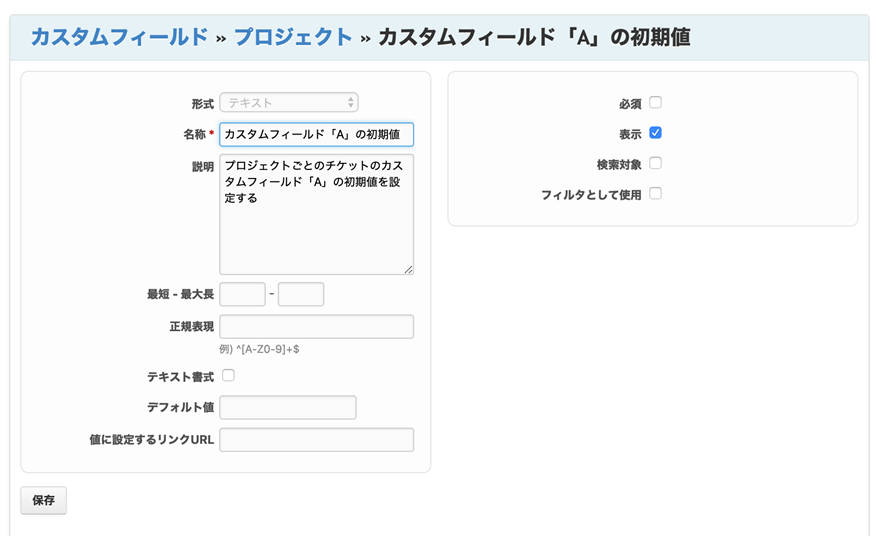Image resolution: width=876 pixels, height=536 pixels.
Task: Click the maximum length input box
Action: (x=301, y=294)
